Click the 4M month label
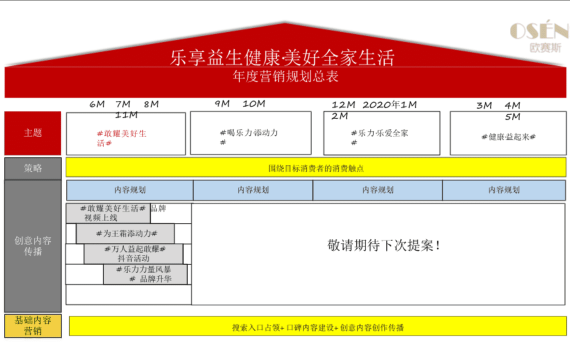This screenshot has height=360, width=570. tap(513, 105)
